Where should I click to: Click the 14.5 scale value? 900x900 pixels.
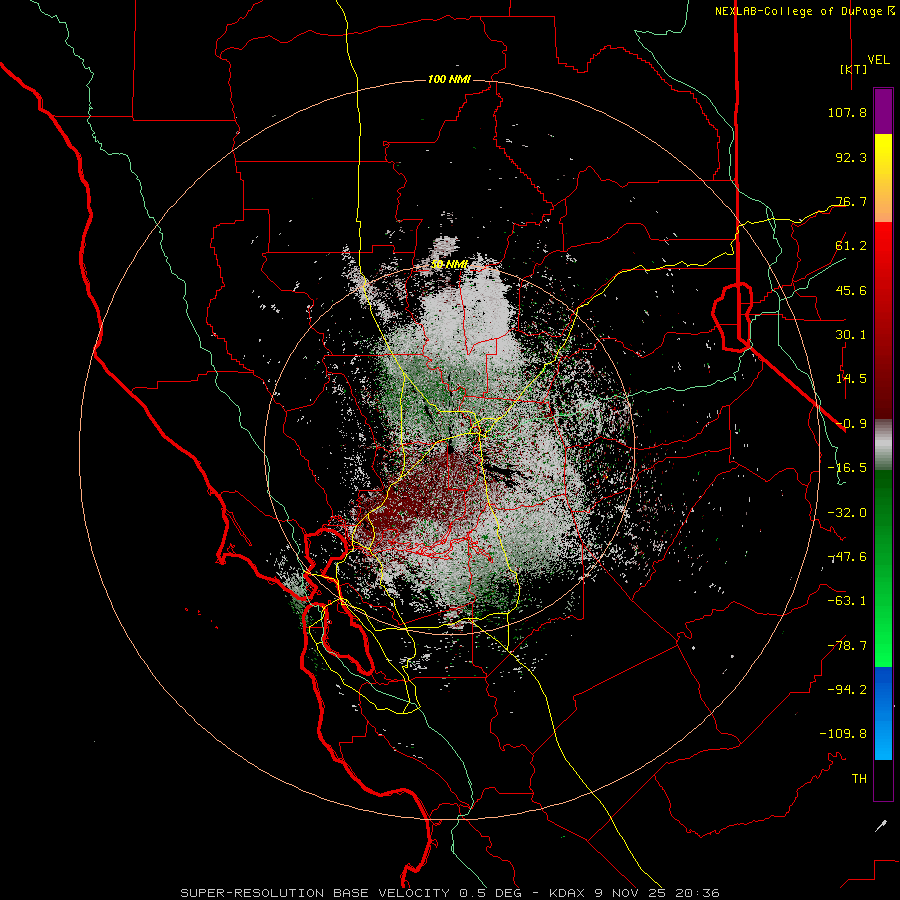tap(851, 379)
